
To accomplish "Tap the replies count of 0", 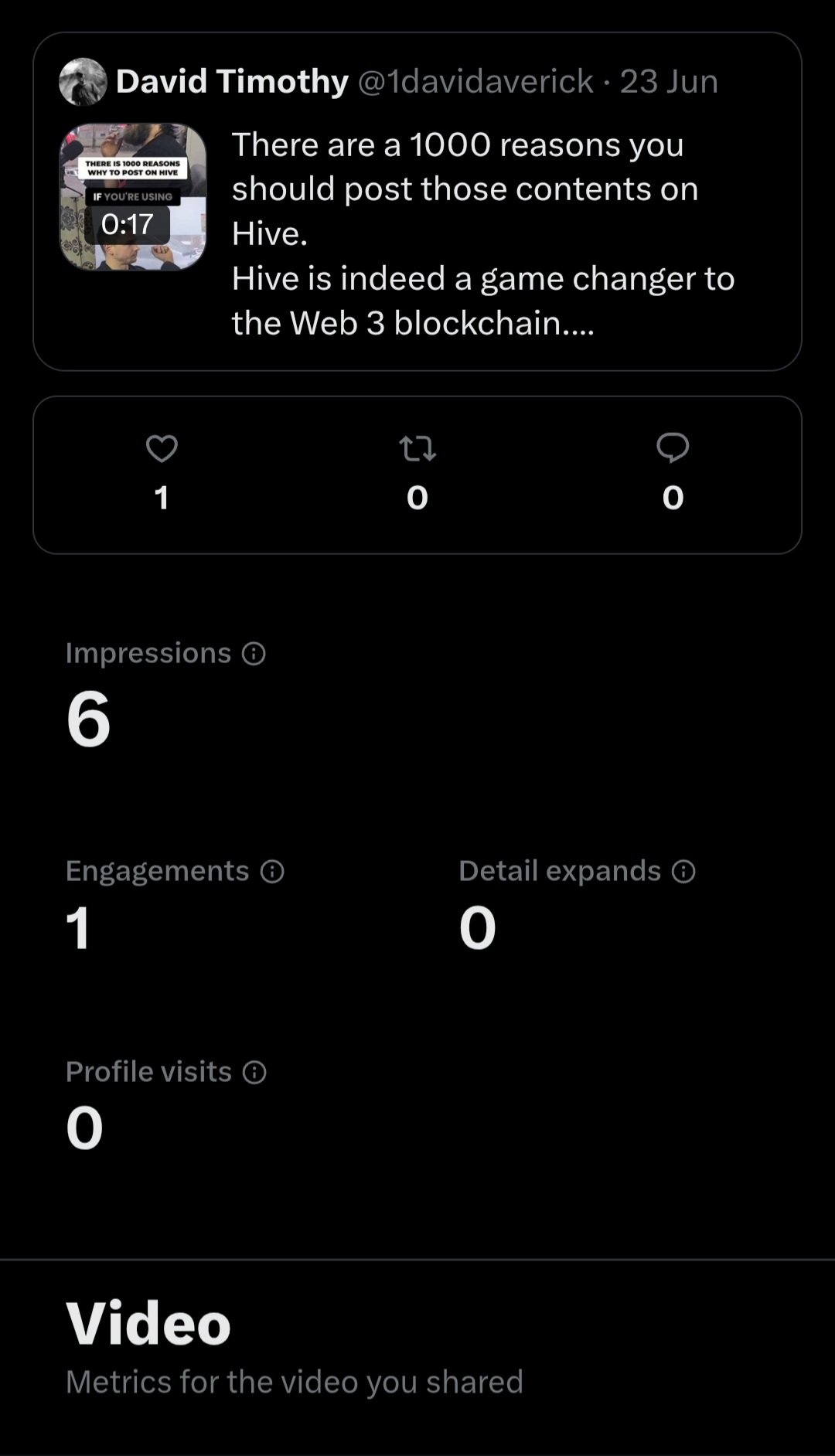I will [x=673, y=498].
